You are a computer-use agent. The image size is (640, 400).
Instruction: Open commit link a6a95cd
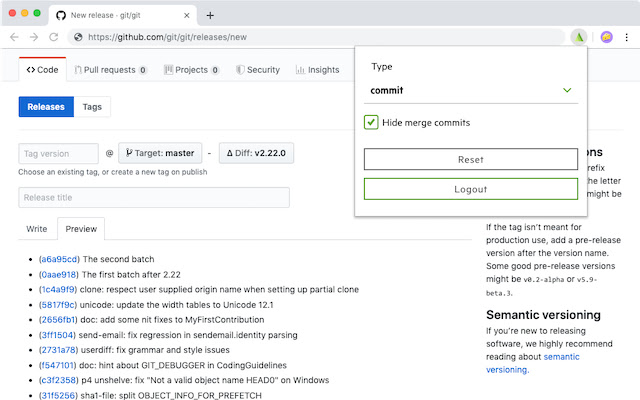(59, 259)
